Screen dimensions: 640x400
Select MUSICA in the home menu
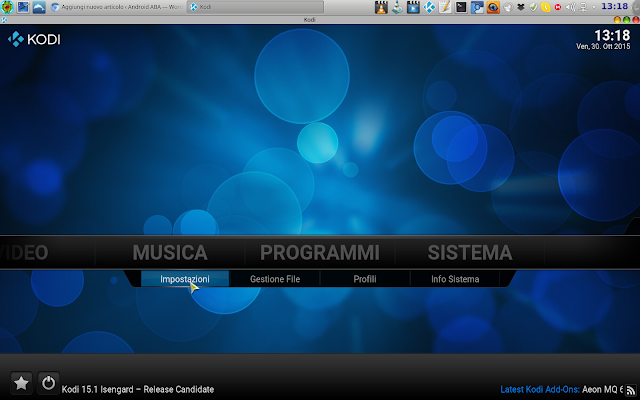pyautogui.click(x=170, y=252)
